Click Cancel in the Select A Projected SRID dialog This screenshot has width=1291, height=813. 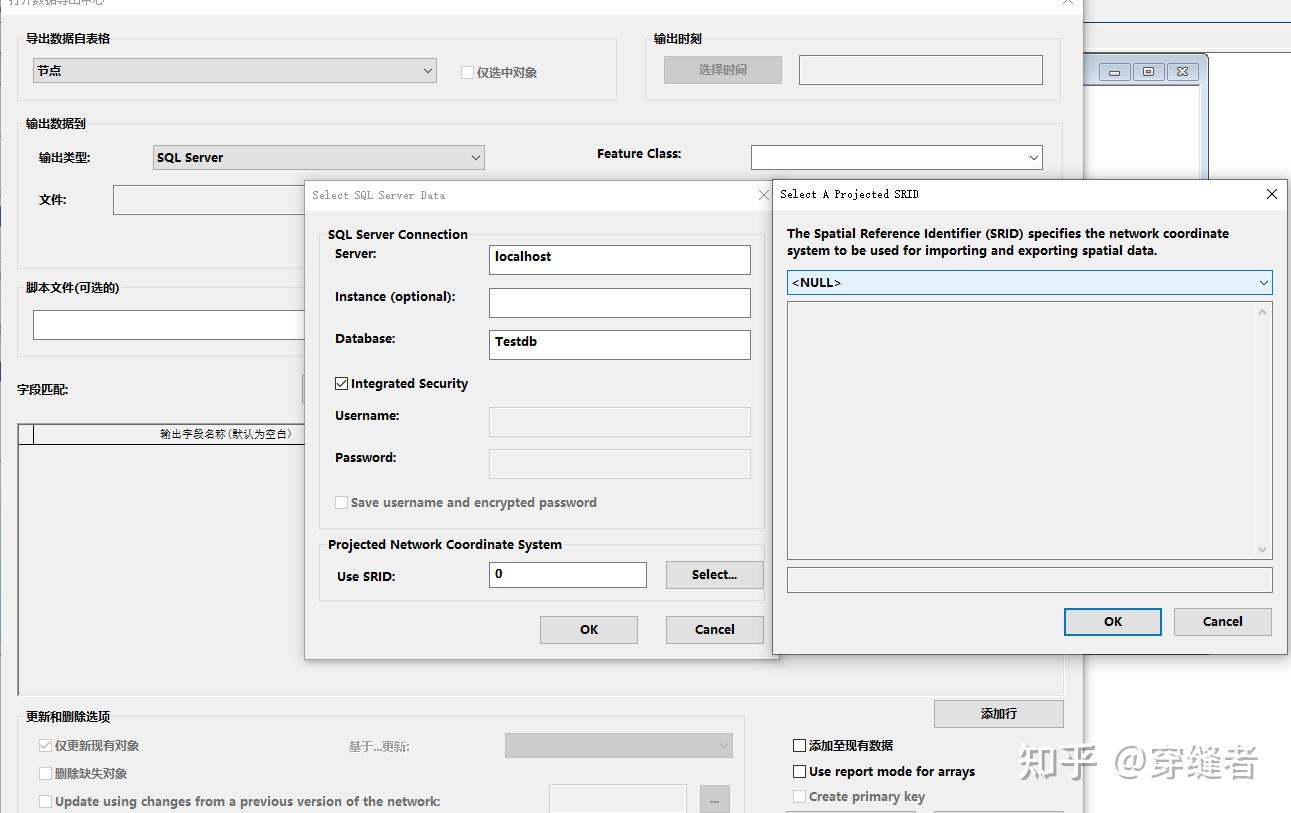(x=1222, y=621)
